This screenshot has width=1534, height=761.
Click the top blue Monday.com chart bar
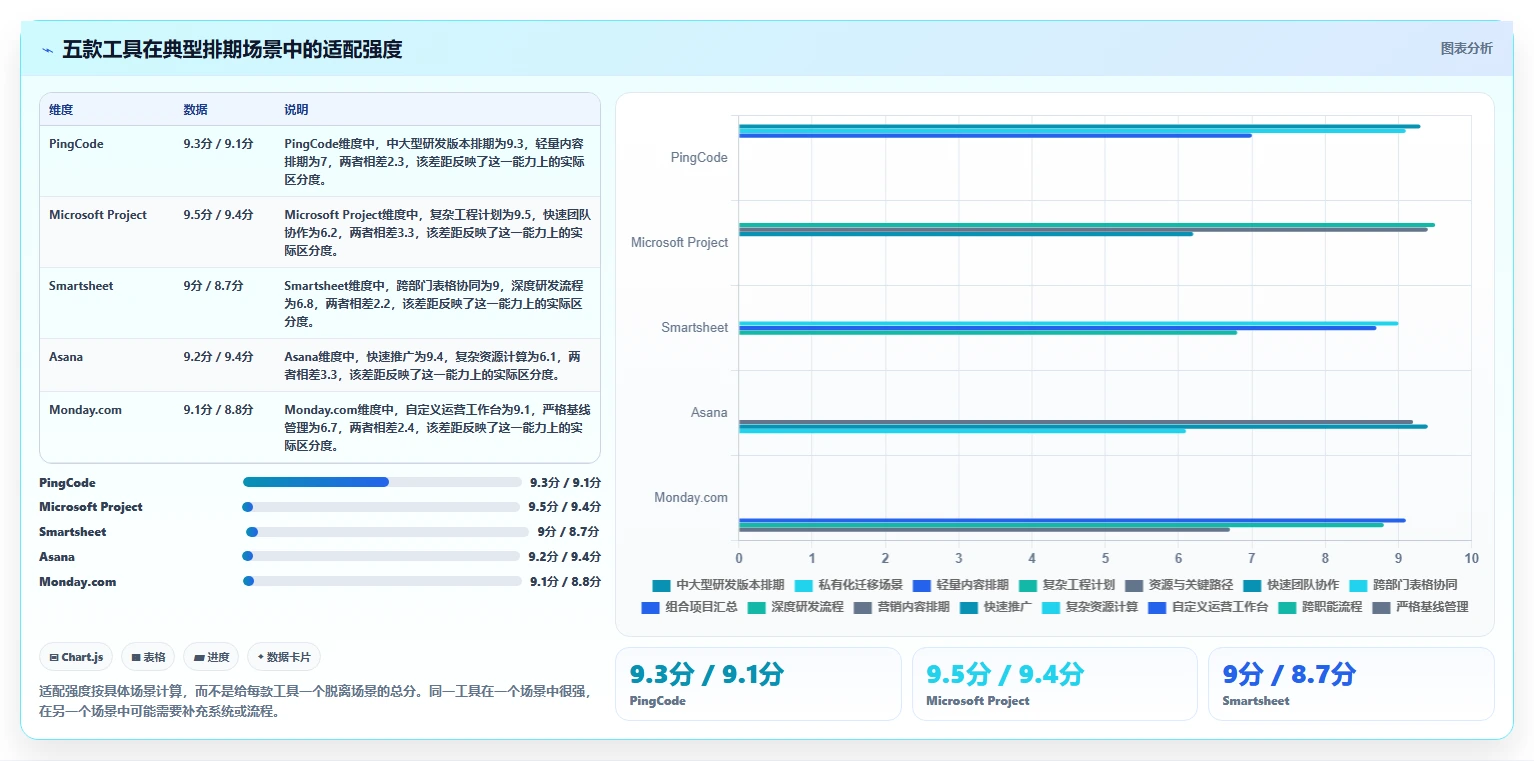(x=1072, y=520)
